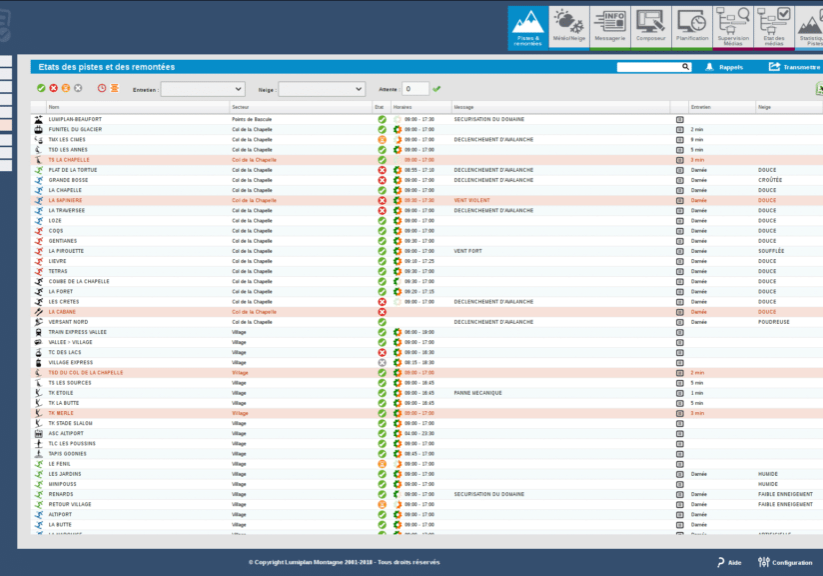Open Configuration settings

coord(785,562)
